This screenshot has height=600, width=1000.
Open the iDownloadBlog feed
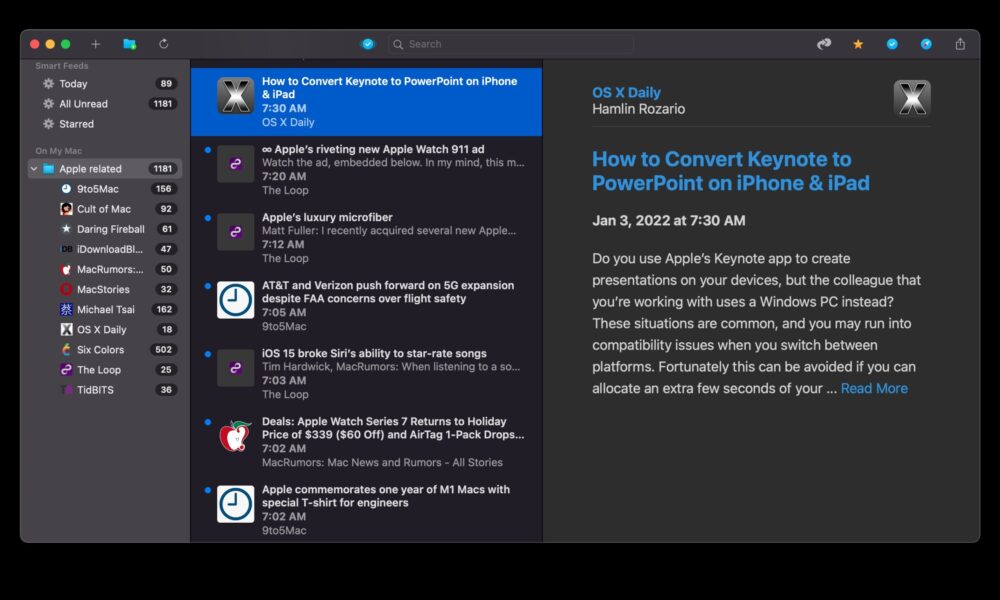[105, 249]
